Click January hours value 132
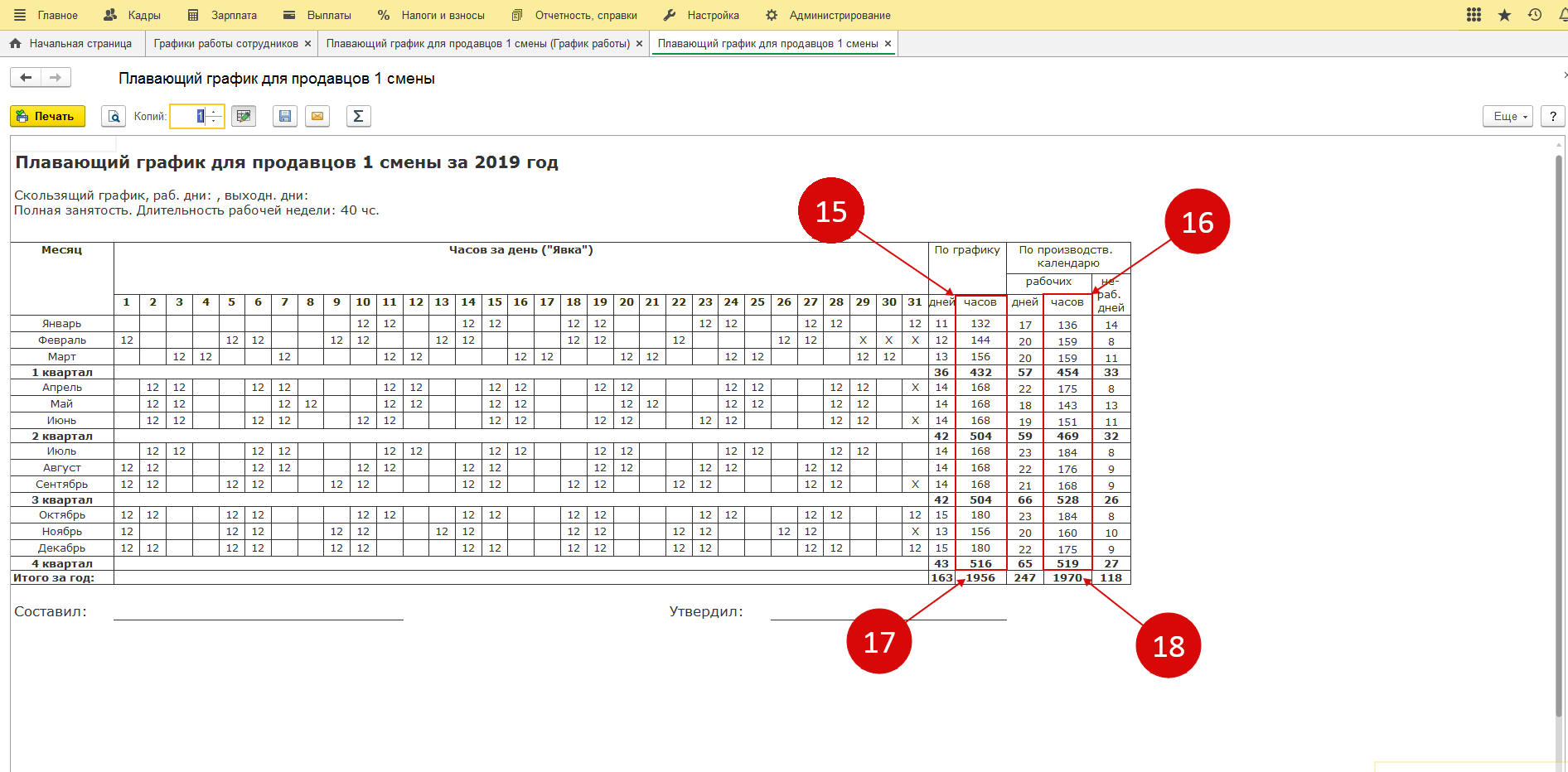1568x772 pixels. click(980, 323)
